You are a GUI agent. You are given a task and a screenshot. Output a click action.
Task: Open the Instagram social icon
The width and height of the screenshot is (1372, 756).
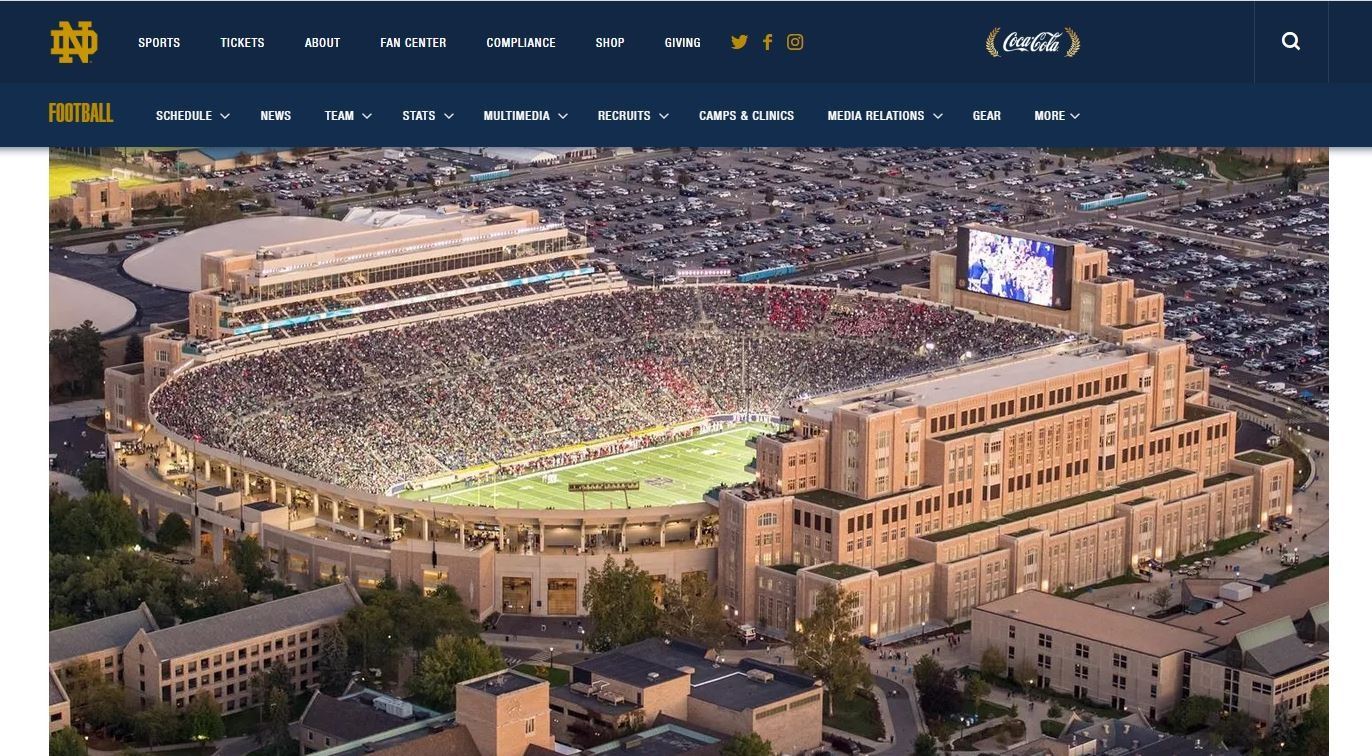(x=795, y=42)
